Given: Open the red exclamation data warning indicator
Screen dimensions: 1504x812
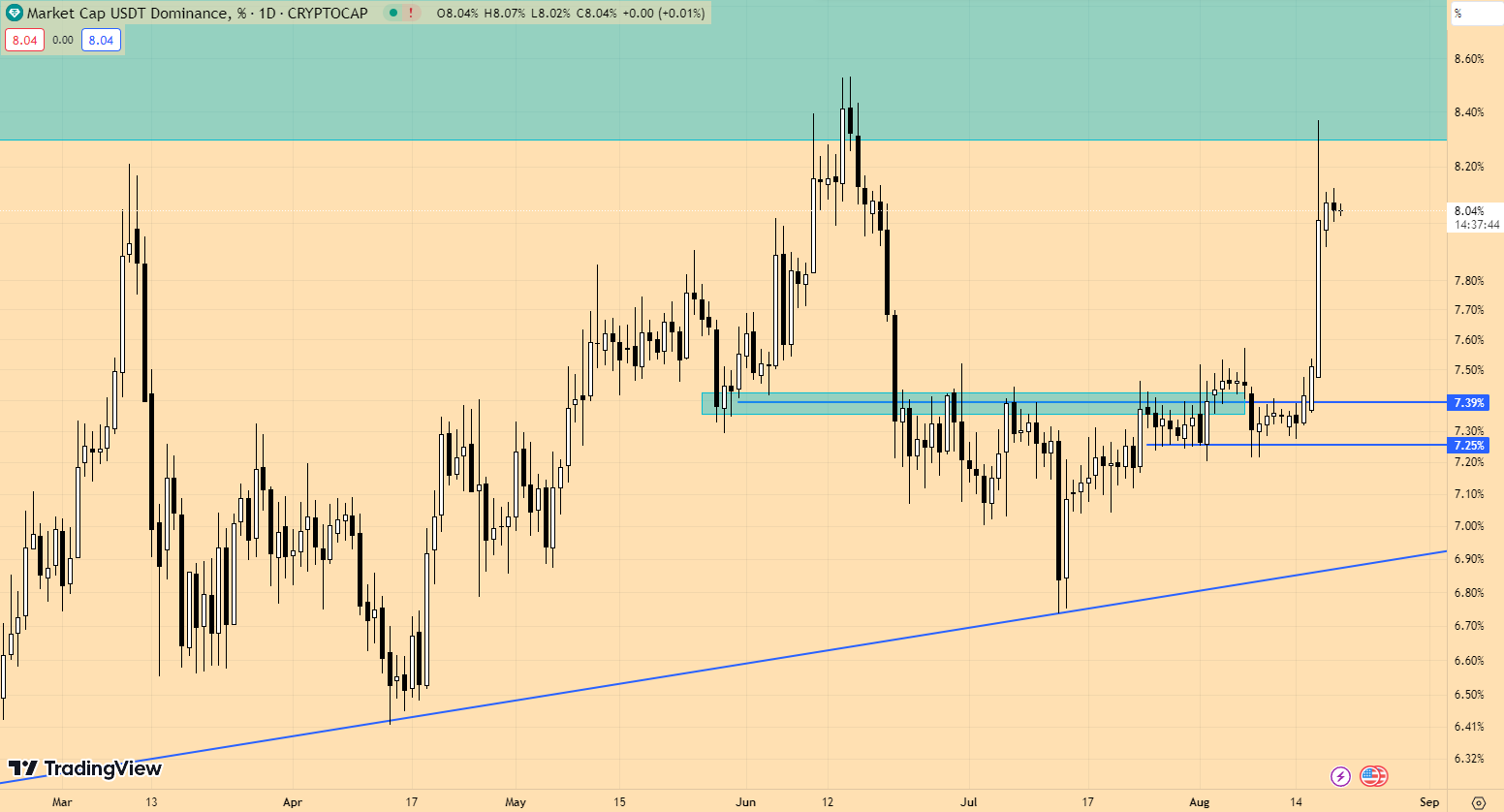Looking at the screenshot, I should tap(412, 13).
